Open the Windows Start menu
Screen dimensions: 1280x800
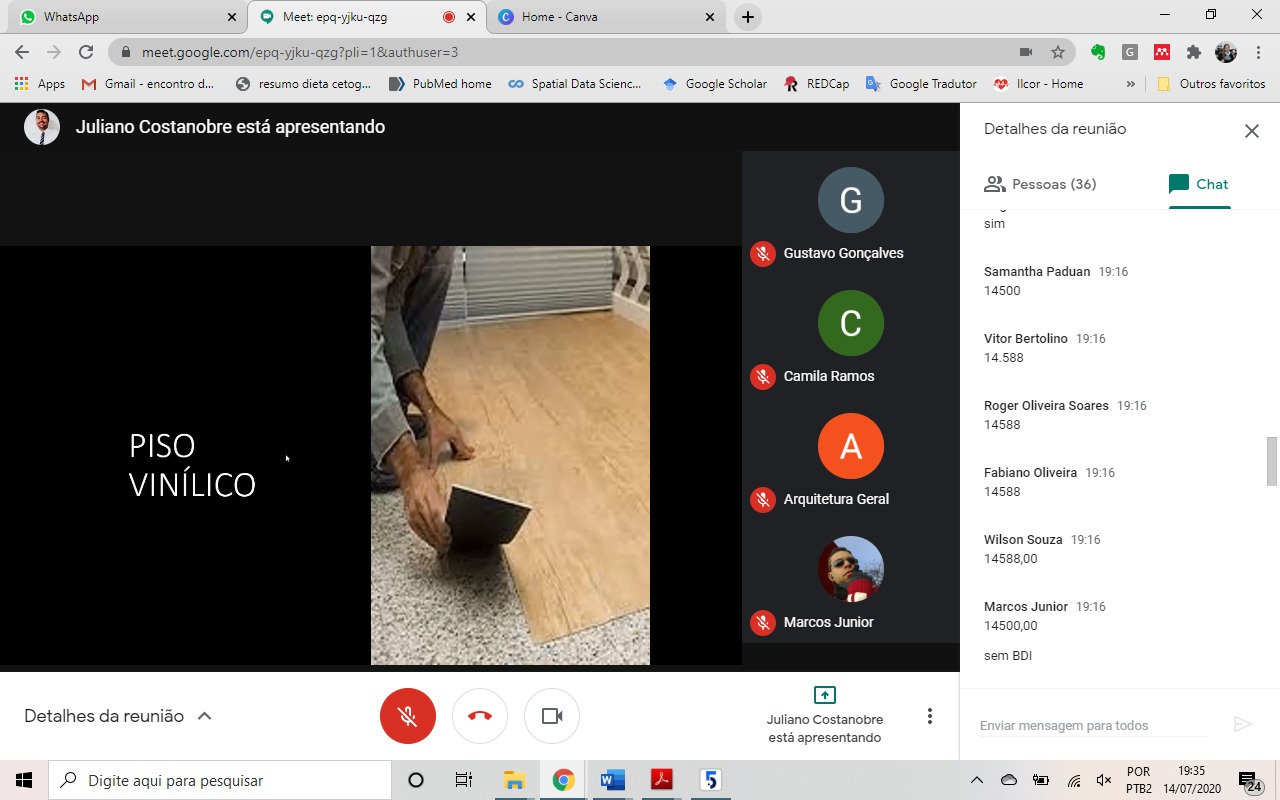click(x=24, y=780)
